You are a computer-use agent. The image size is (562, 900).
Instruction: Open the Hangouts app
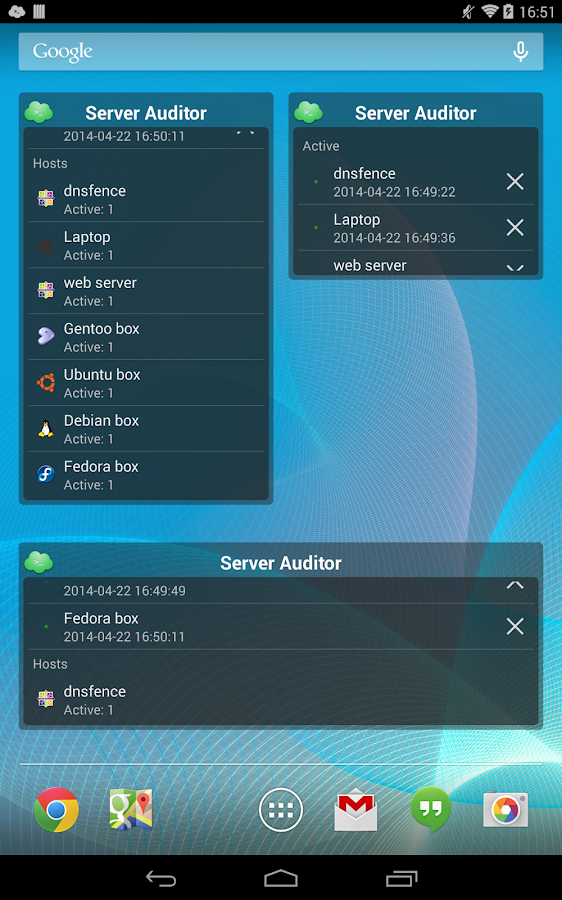click(x=431, y=809)
